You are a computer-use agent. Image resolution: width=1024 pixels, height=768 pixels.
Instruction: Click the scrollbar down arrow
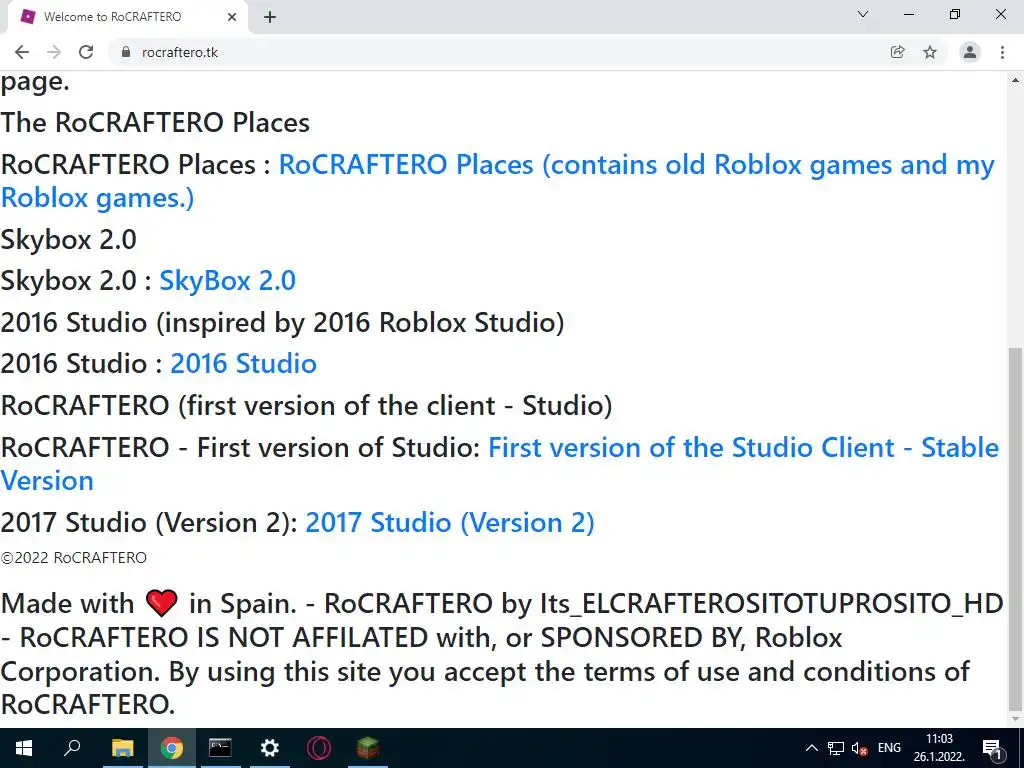tap(1015, 719)
